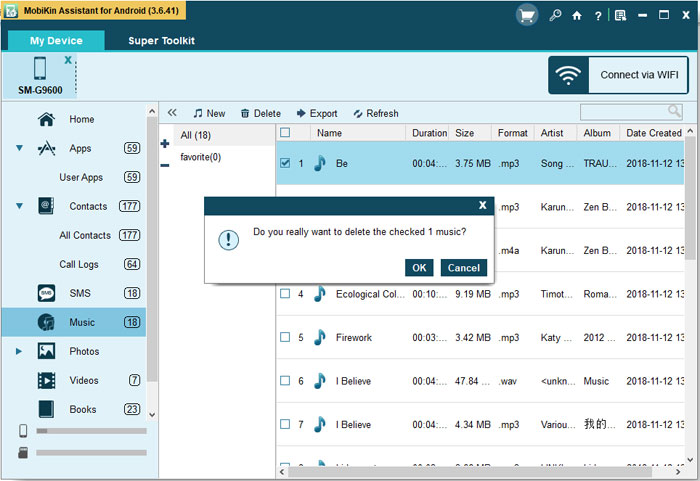The image size is (700, 481).
Task: Open help via the question mark icon
Action: tap(598, 16)
